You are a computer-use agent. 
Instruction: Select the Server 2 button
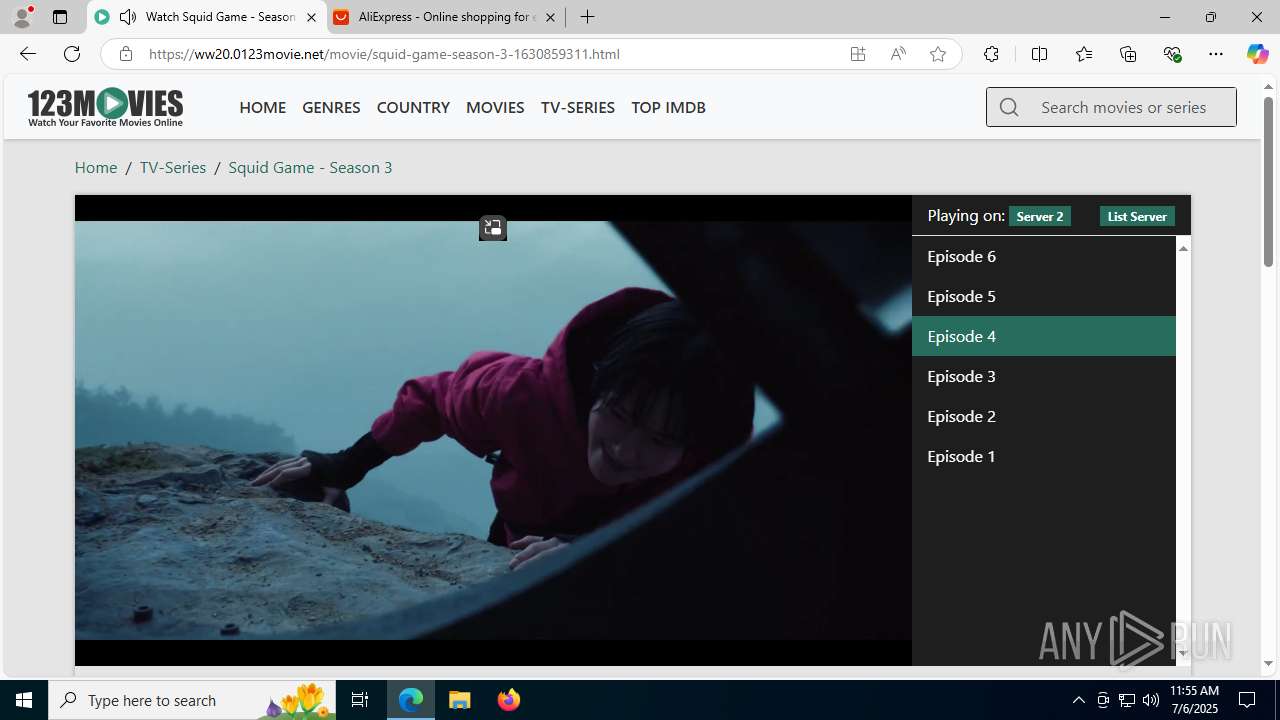pyautogui.click(x=1040, y=216)
